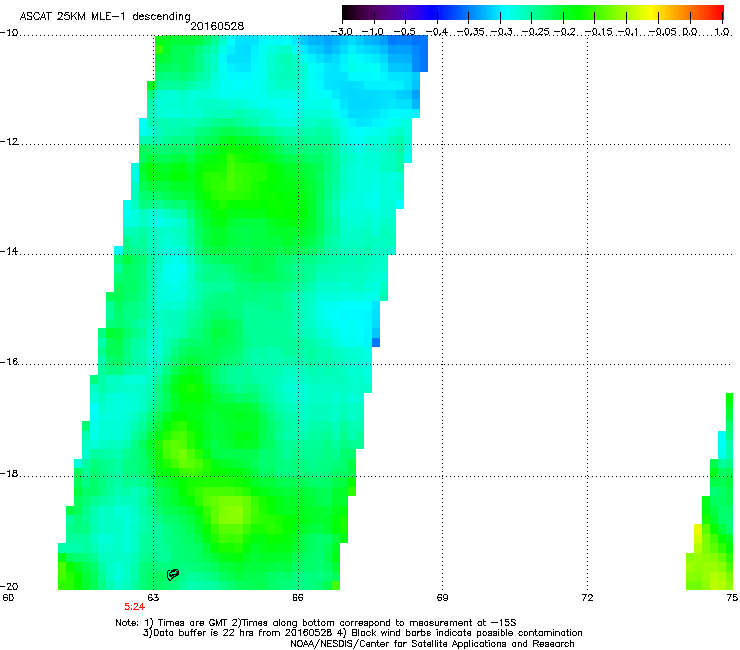Screen dimensions: 740x650
Task: Click the latitude label -12
Action: (x=9, y=142)
